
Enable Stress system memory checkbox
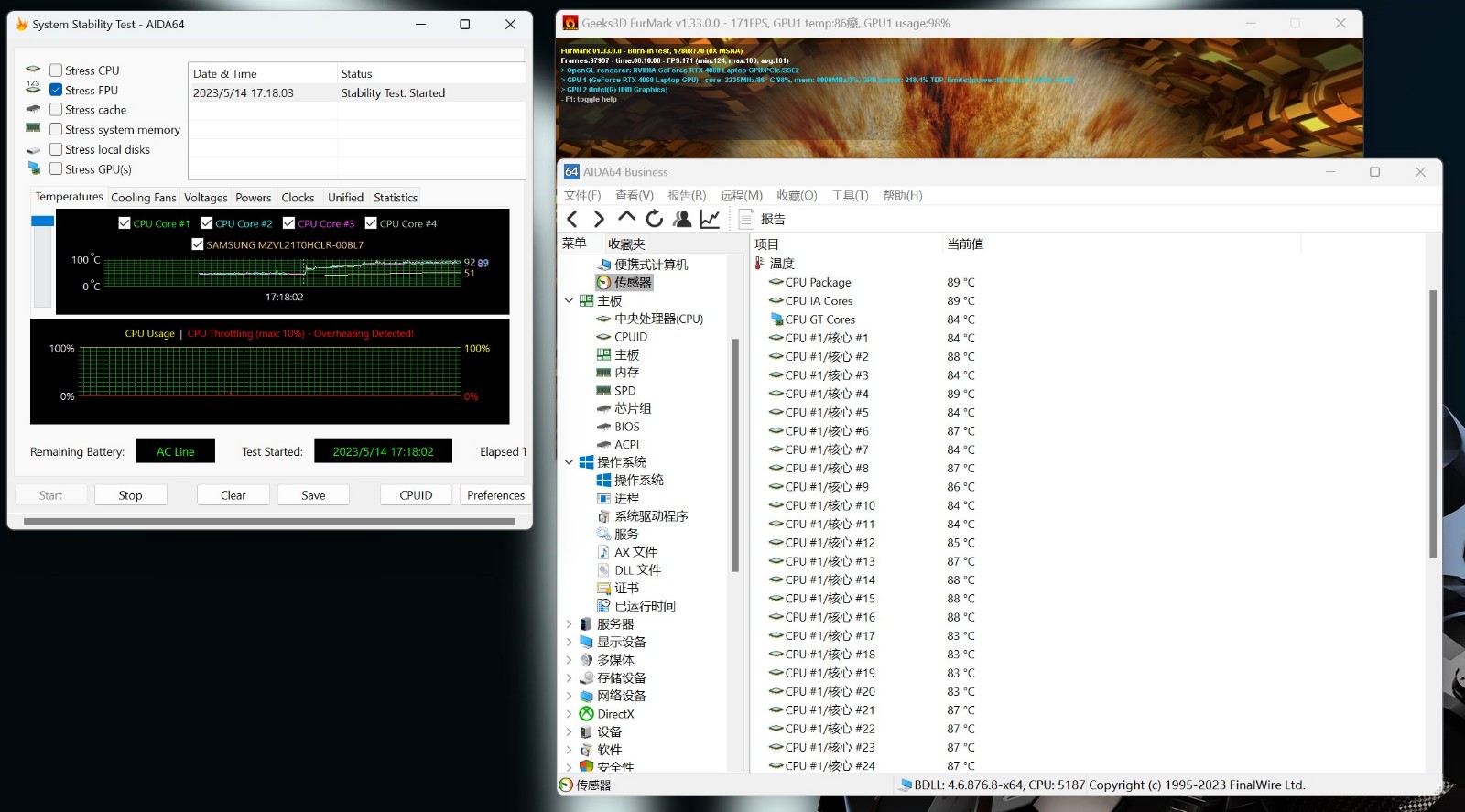[x=56, y=129]
